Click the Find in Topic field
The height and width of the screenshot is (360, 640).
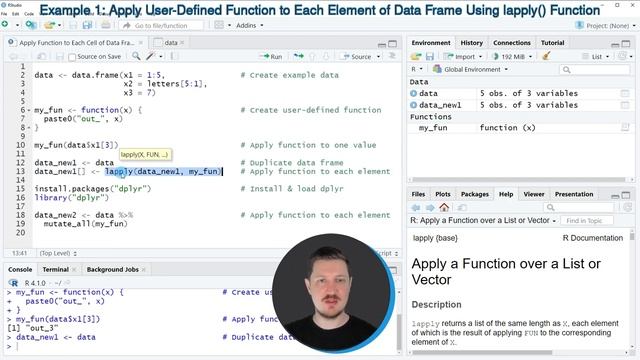(x=587, y=220)
